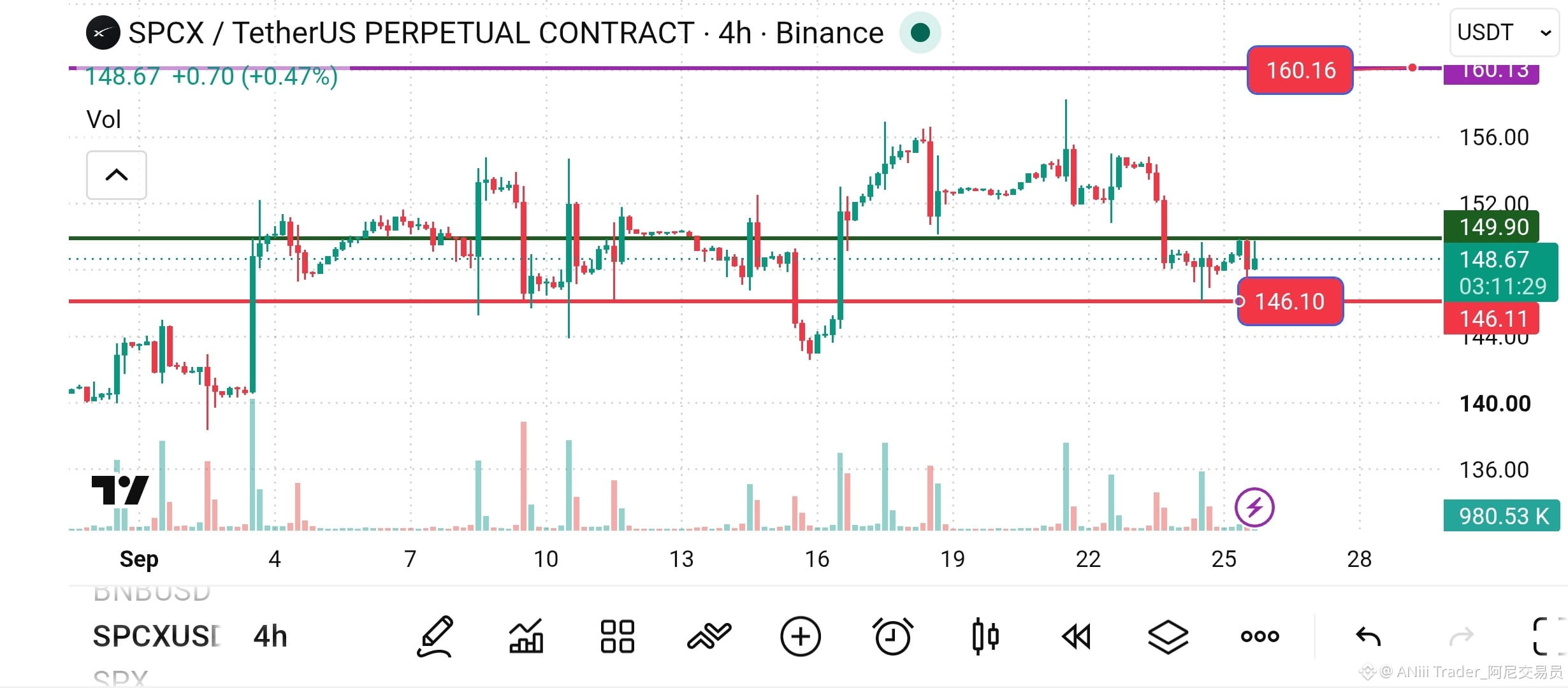This screenshot has height=688, width=1568.
Task: Collapse the indicator legend with the chevron
Action: pyautogui.click(x=117, y=175)
